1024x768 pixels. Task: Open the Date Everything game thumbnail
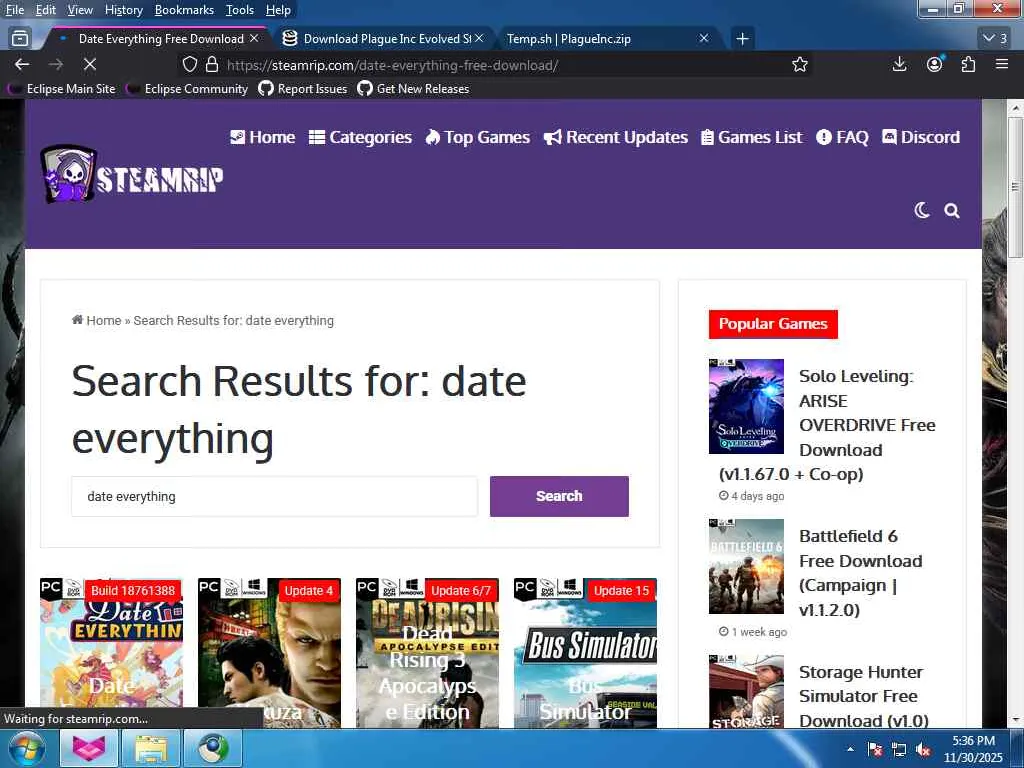(111, 652)
